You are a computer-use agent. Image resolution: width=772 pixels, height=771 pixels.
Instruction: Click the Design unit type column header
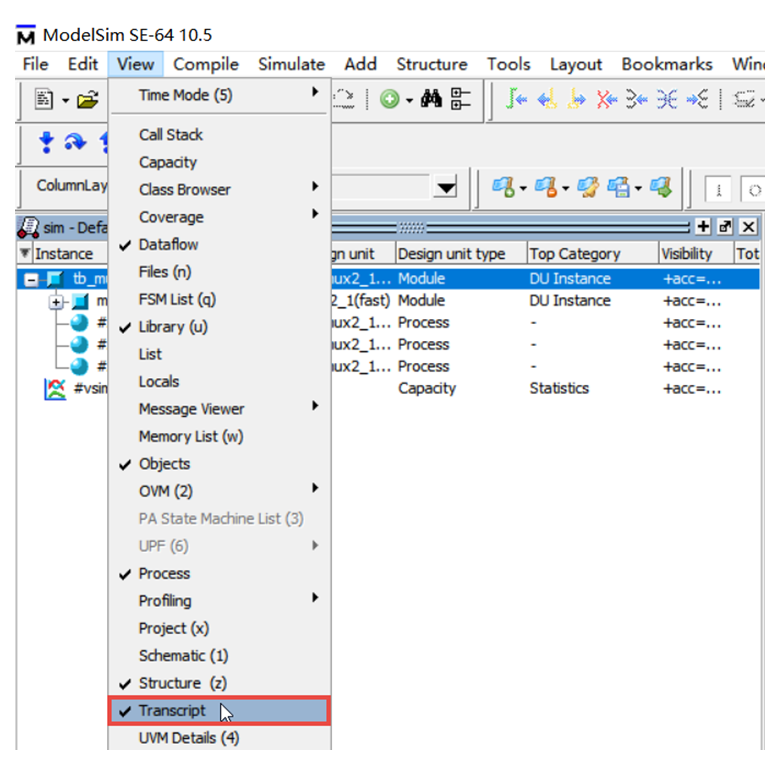point(461,254)
